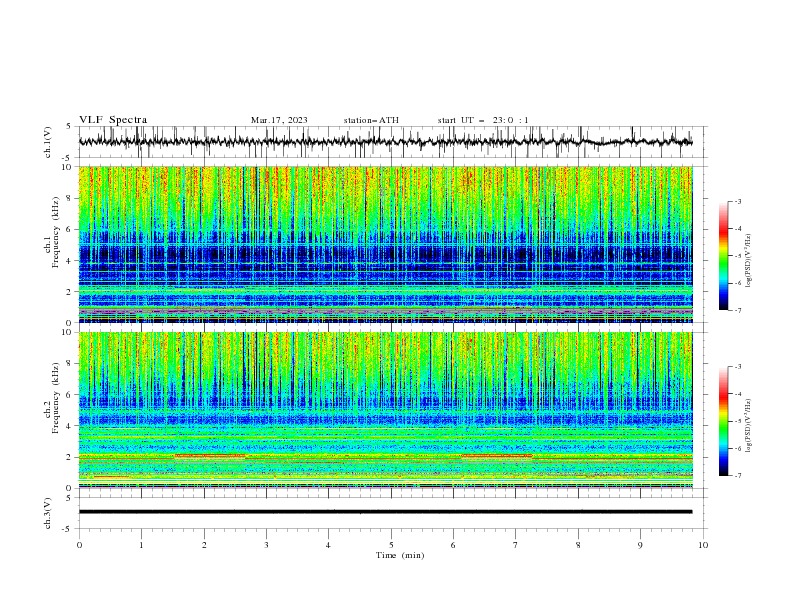Screen dimensions: 792x612
Task: Click time axis tick label '7'
Action: 515,545
